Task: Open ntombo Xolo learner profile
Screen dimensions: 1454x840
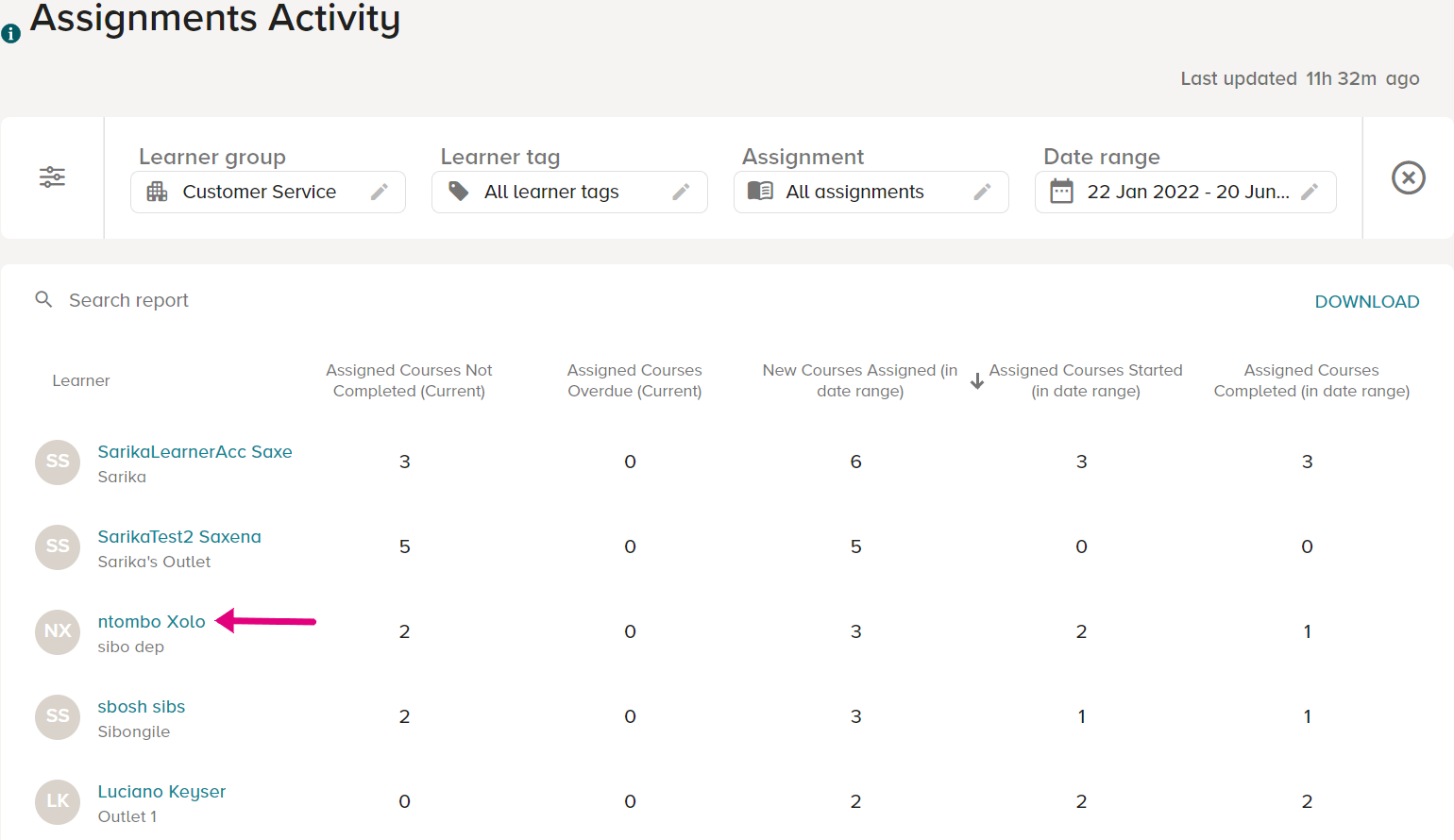Action: pyautogui.click(x=152, y=621)
